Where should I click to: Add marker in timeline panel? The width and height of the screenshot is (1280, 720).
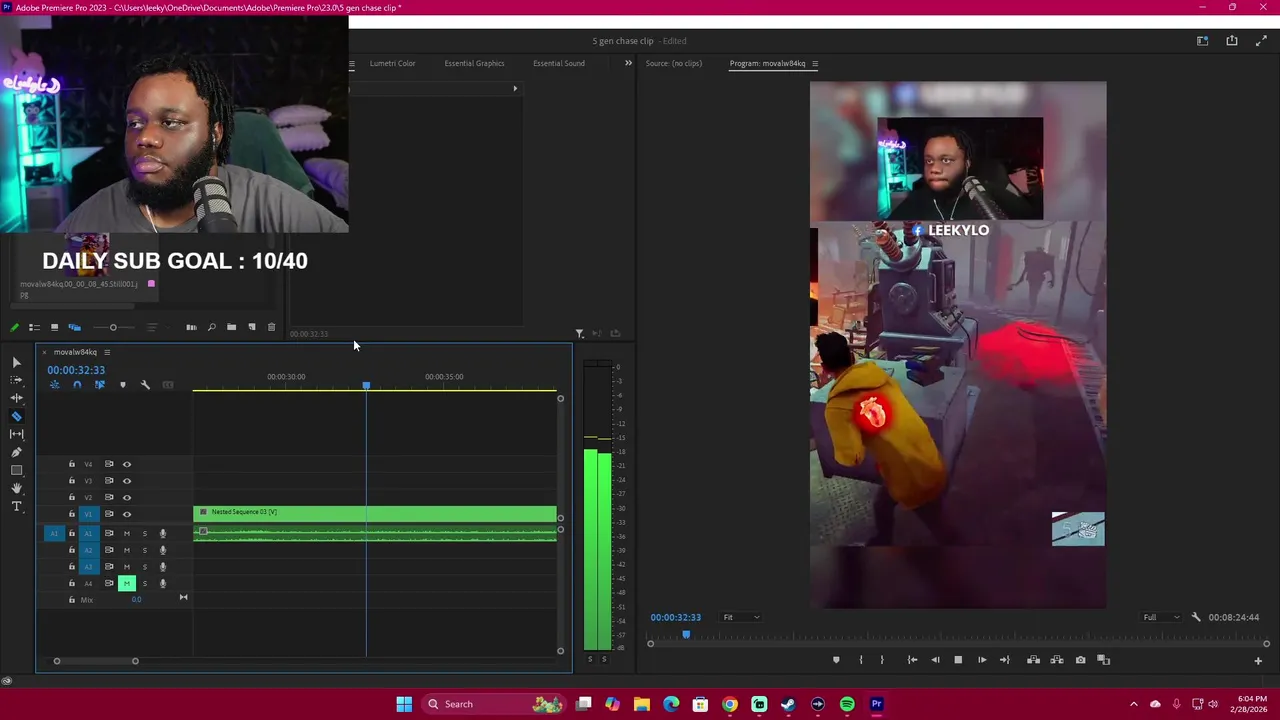click(x=123, y=385)
